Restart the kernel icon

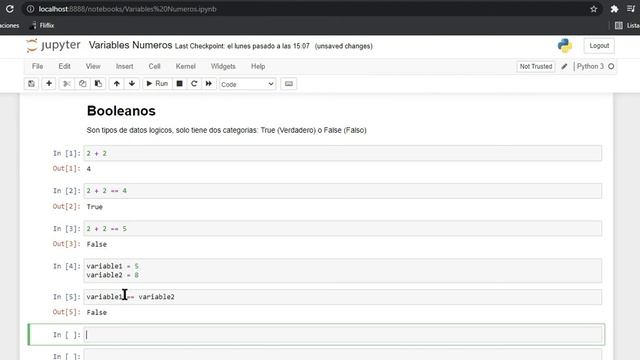pyautogui.click(x=194, y=84)
